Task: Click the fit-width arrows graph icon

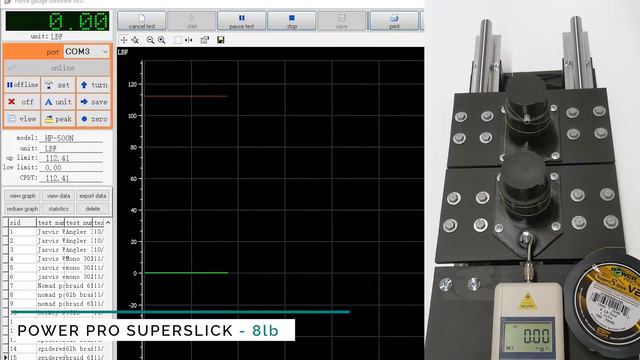Action: (x=189, y=40)
